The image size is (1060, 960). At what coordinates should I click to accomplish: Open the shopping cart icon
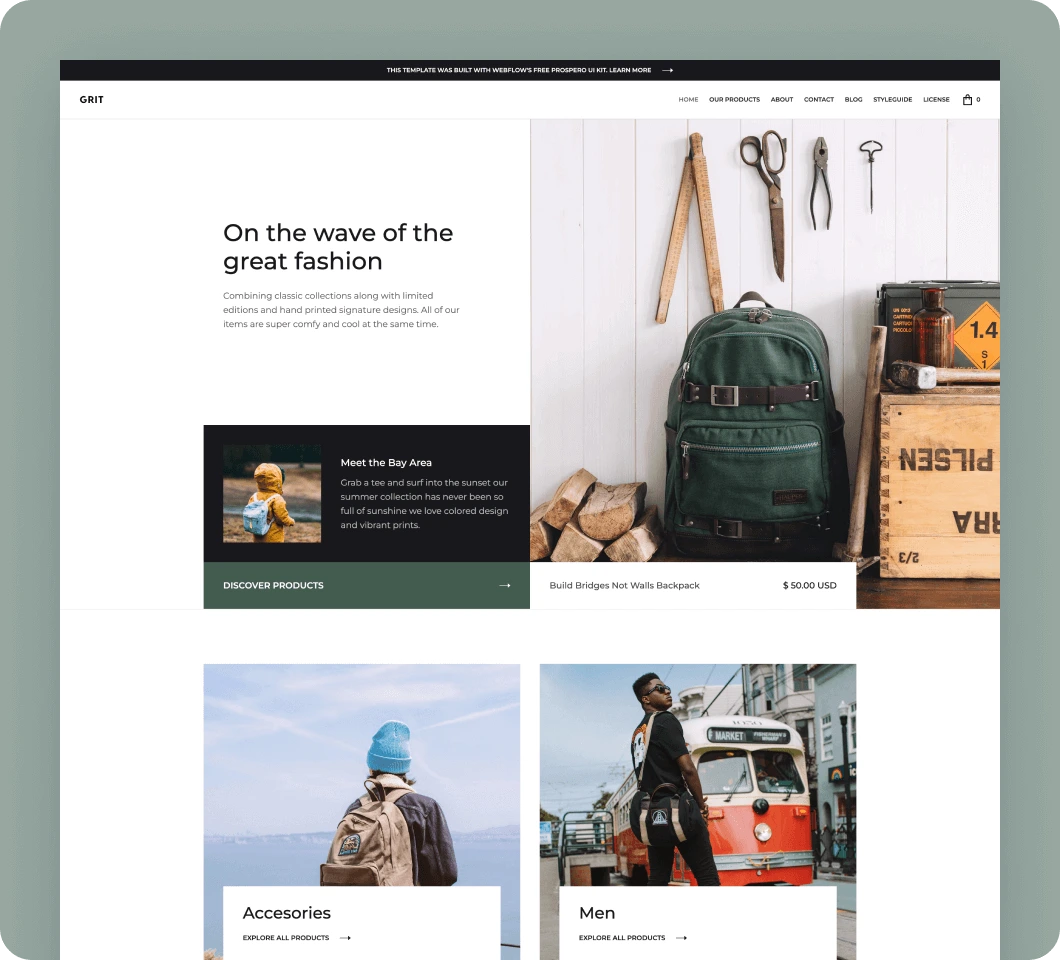tap(966, 99)
